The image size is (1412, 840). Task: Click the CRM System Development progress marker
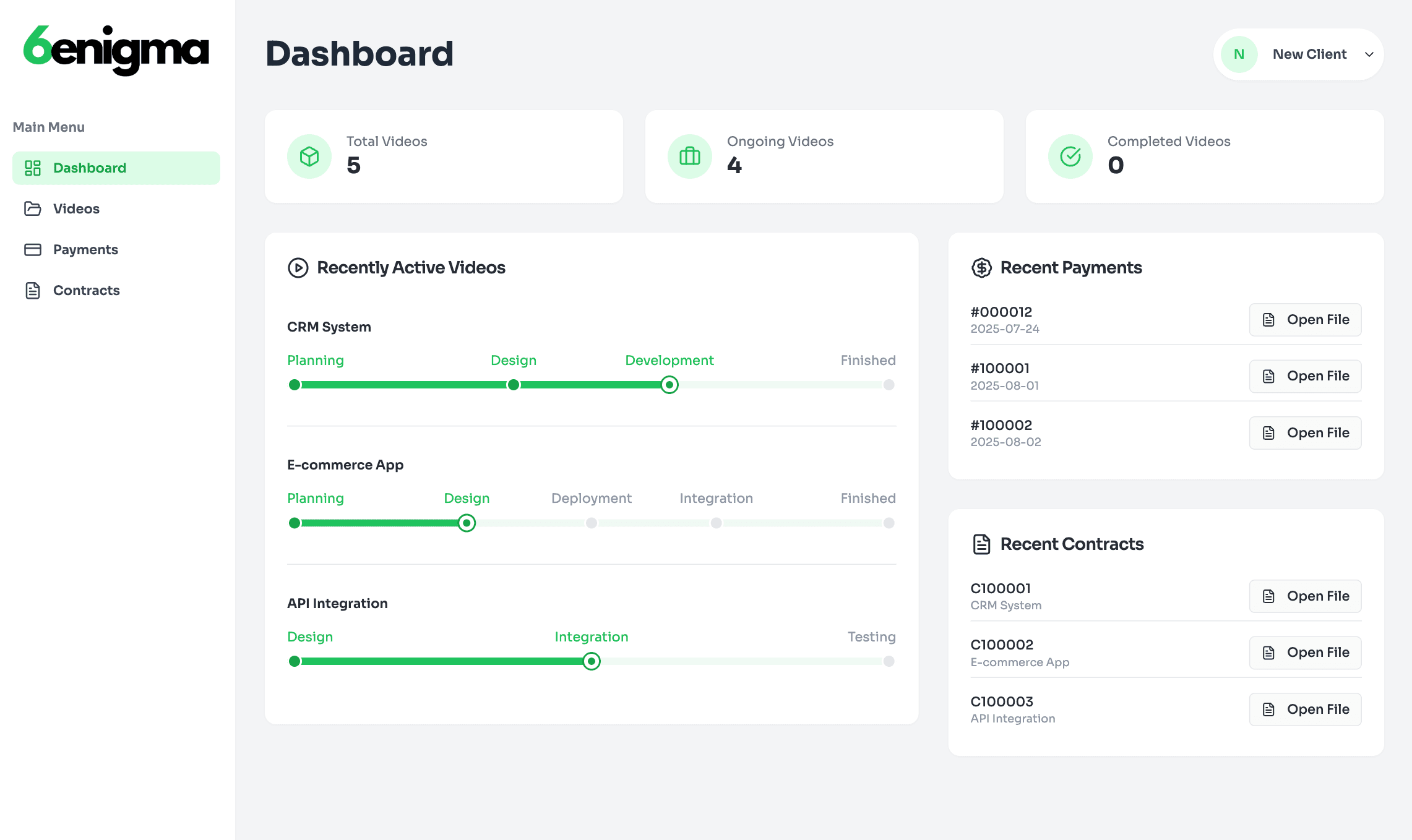click(x=669, y=385)
